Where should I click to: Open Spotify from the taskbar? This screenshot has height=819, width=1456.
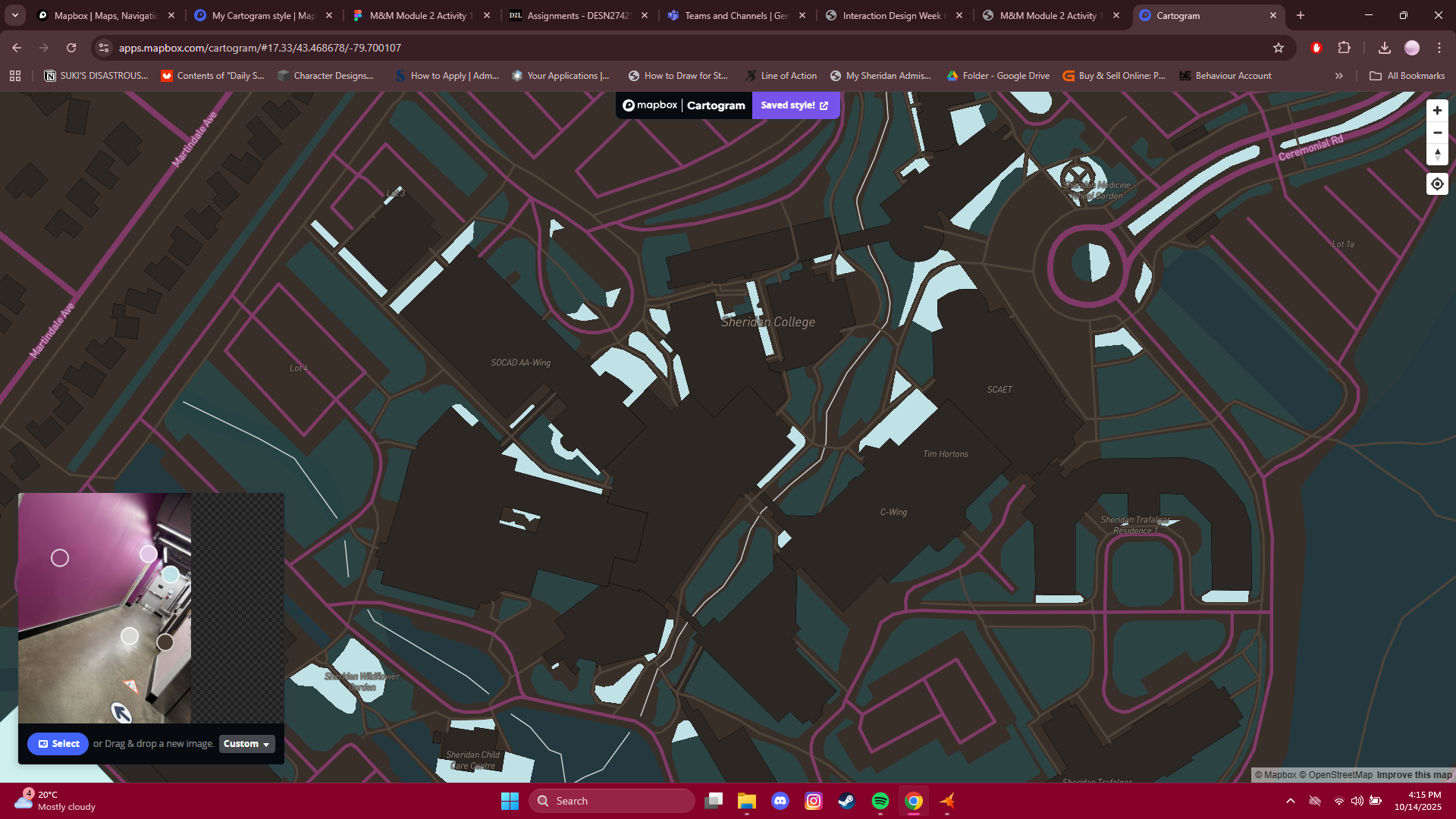880,801
